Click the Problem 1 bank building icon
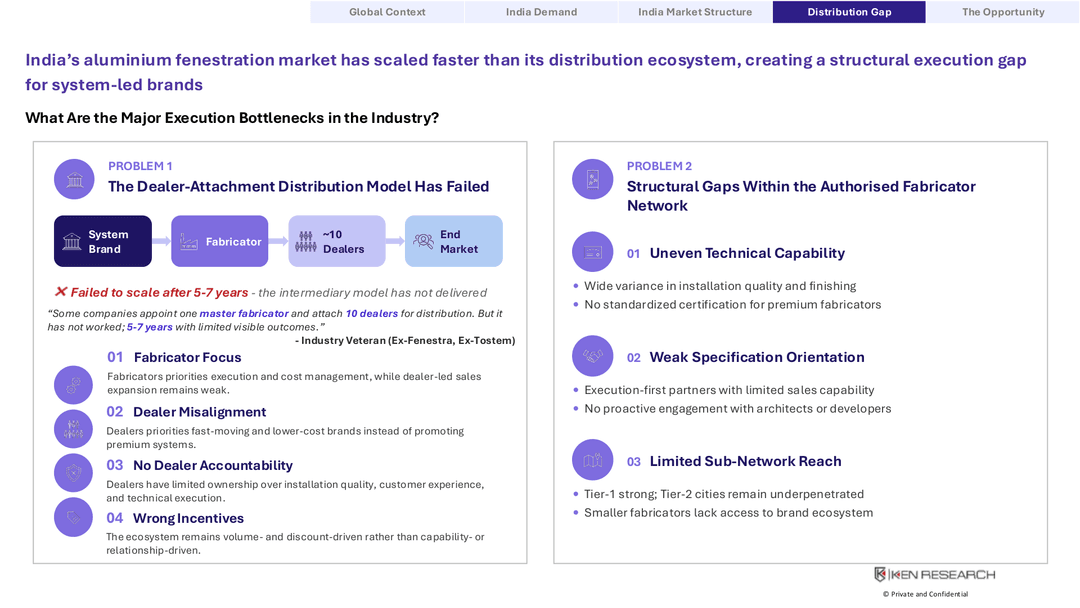This screenshot has width=1080, height=608. click(74, 179)
